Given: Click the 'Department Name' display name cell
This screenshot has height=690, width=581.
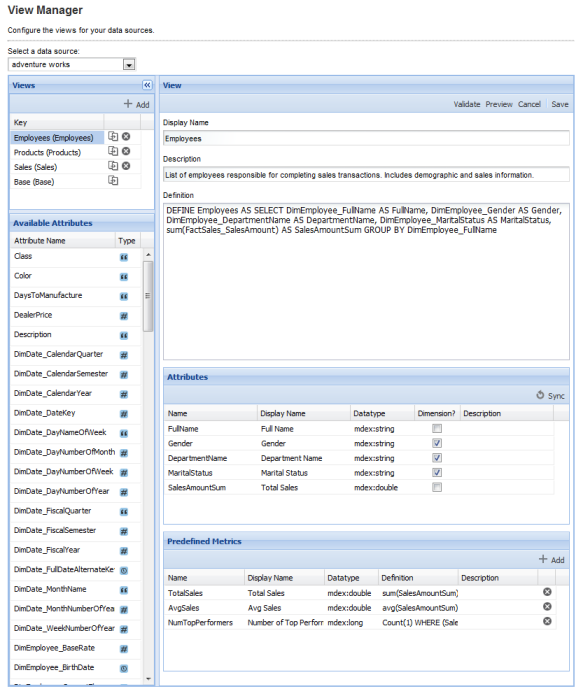Looking at the screenshot, I should point(291,458).
